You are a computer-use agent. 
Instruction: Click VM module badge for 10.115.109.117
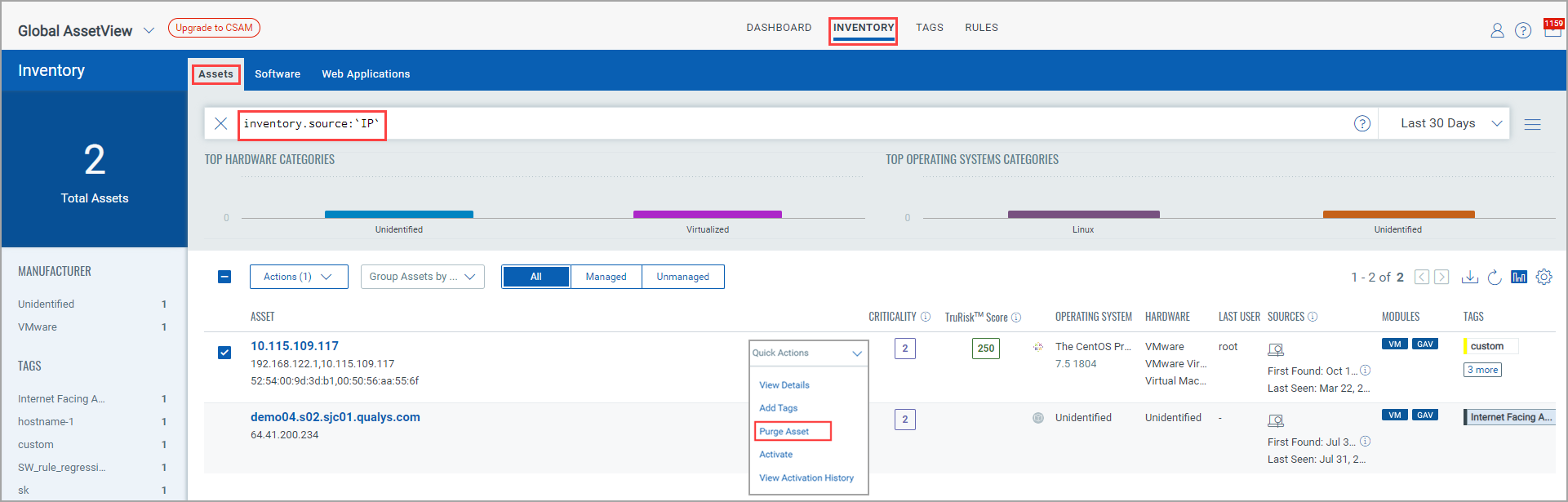coord(1395,344)
